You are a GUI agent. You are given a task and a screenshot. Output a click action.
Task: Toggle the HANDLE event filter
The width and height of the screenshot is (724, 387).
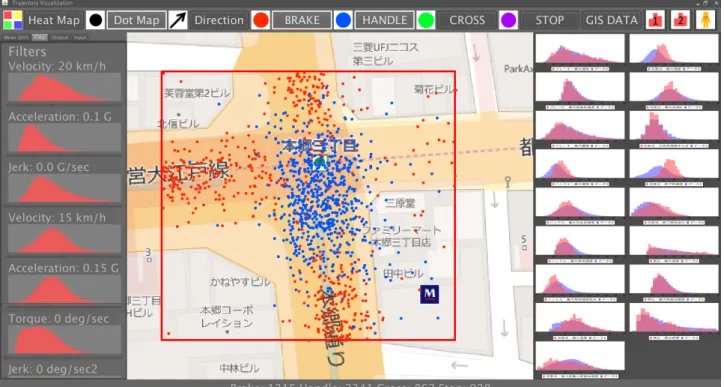tap(384, 20)
